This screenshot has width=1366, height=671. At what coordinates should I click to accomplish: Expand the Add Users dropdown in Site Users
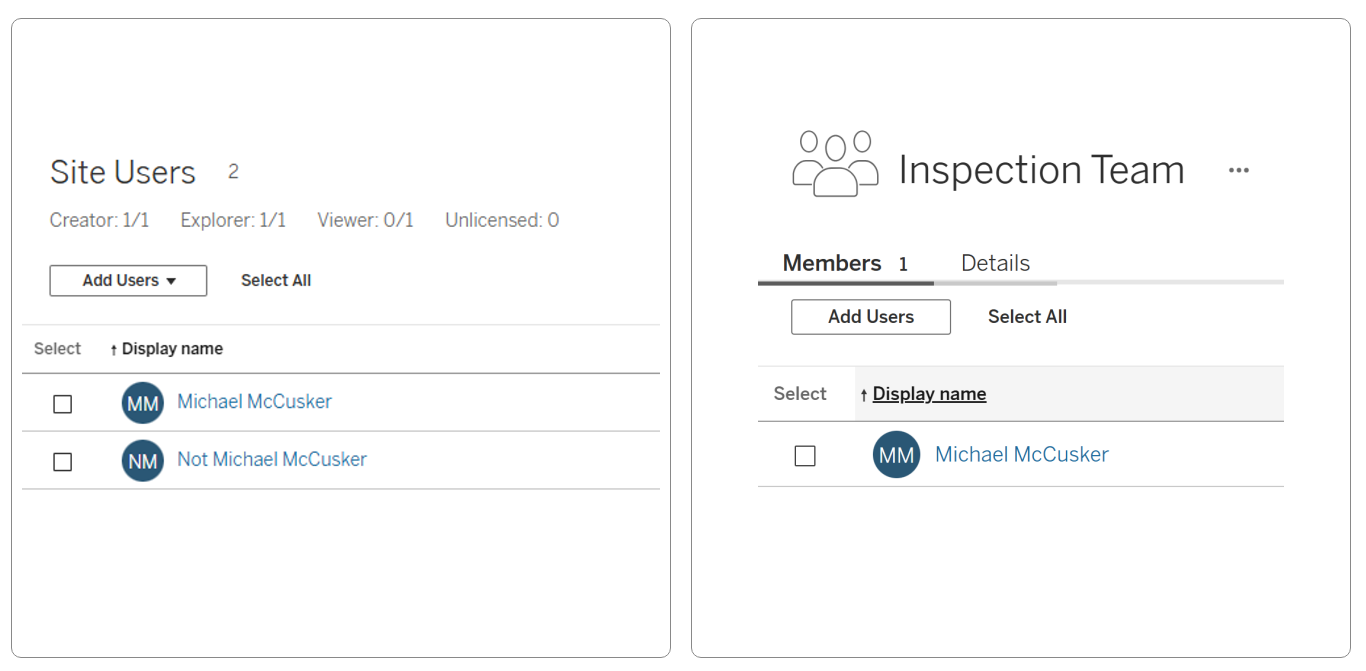(128, 281)
